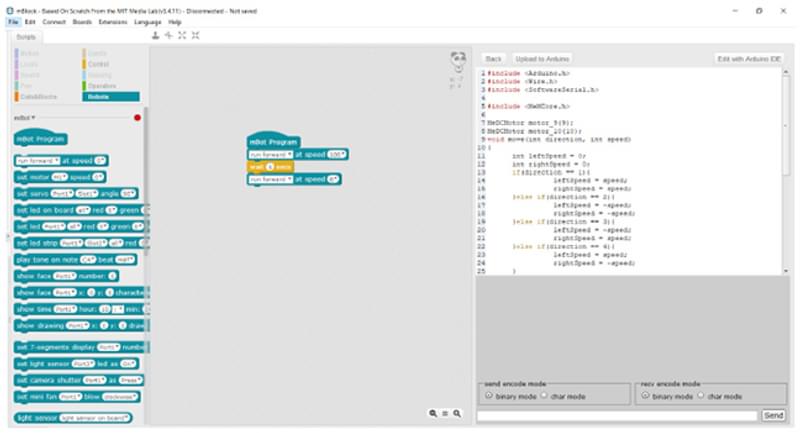Click the mBot Program hat block in the palette
The height and width of the screenshot is (433, 800).
[40, 138]
